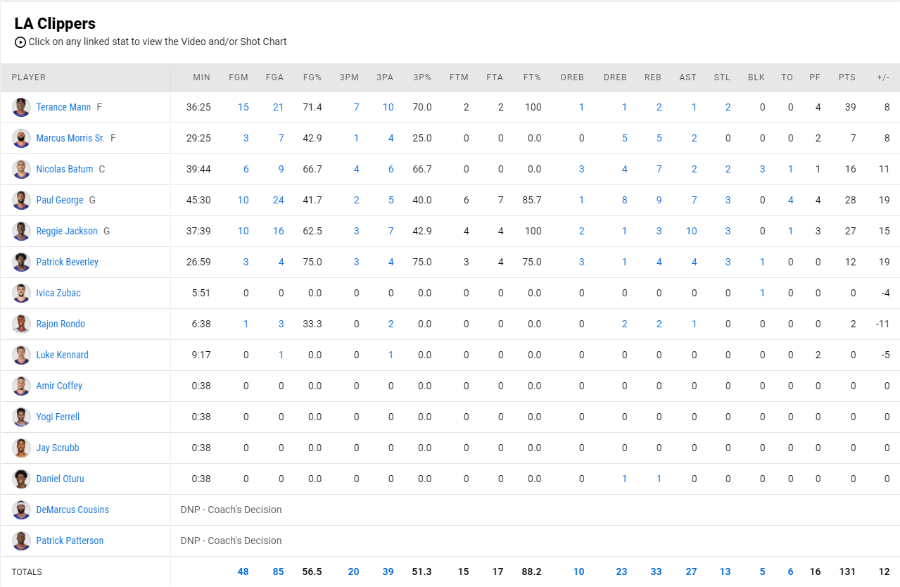View Reggie Jackson's 16 field goal attempts
The image size is (900, 587).
pos(278,231)
